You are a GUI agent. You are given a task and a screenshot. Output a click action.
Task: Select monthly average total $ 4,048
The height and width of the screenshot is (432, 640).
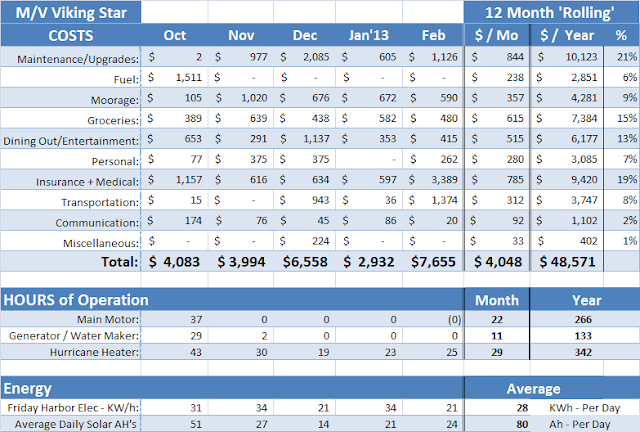click(497, 262)
